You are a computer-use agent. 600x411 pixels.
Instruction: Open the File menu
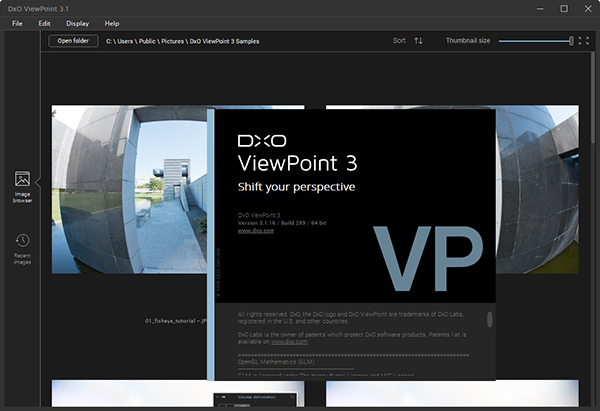coord(17,23)
